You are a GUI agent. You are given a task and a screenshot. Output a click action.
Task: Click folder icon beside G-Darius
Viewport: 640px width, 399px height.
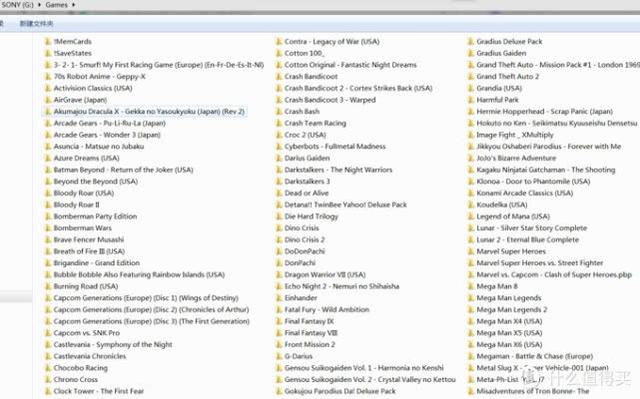click(279, 356)
